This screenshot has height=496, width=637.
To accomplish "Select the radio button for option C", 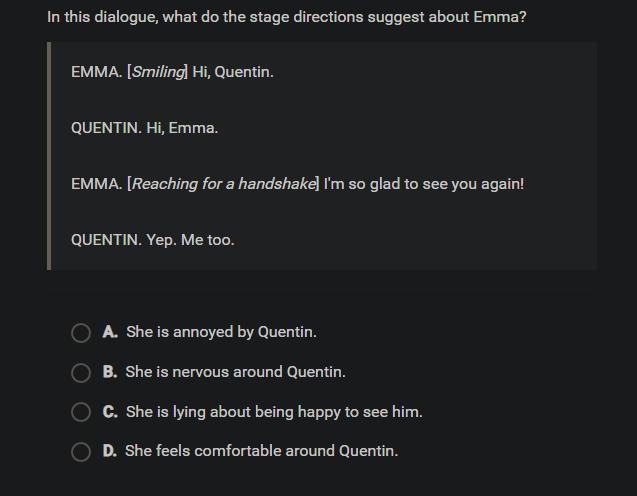I will click(x=81, y=412).
